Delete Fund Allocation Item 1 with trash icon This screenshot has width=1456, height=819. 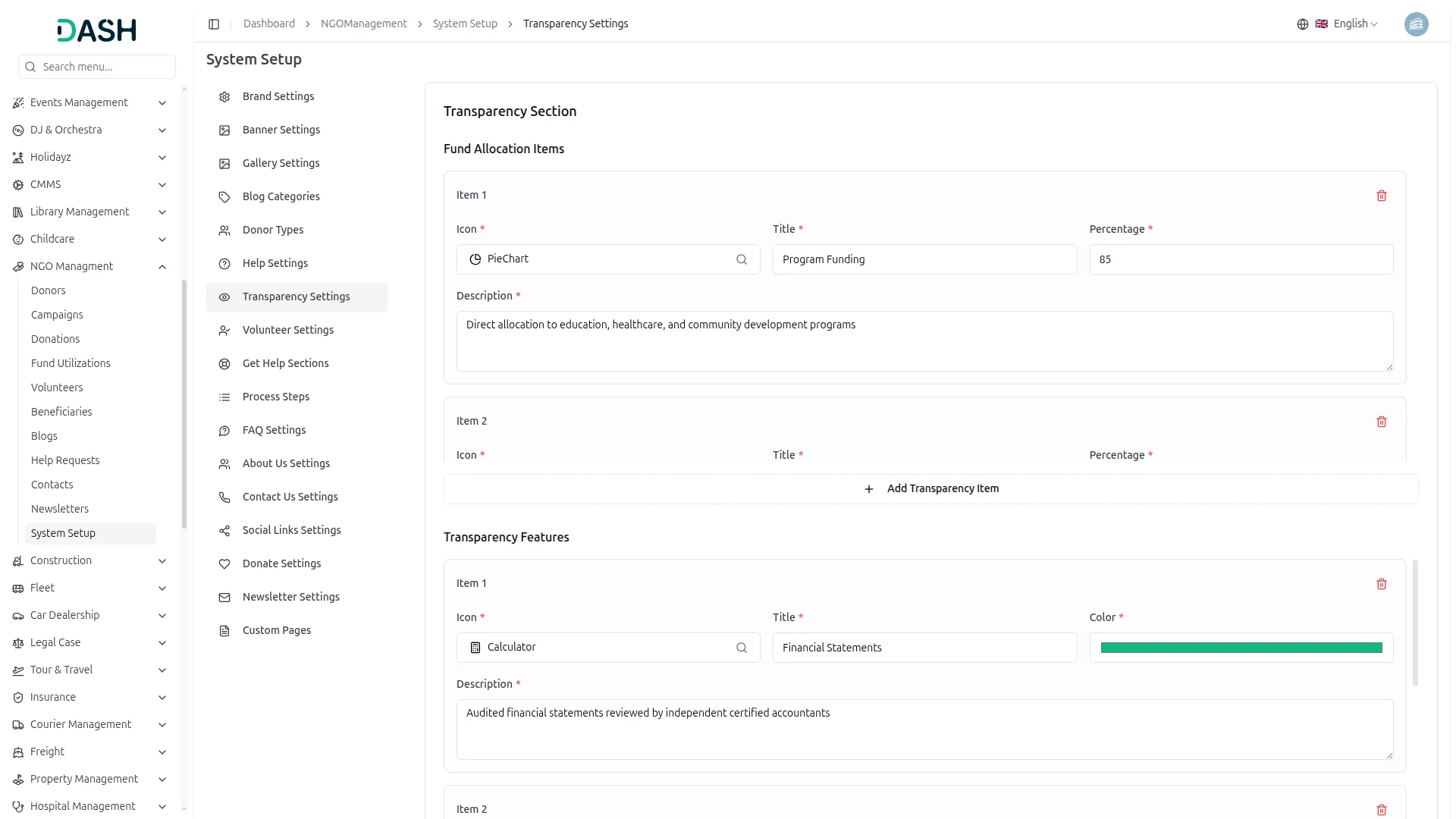pos(1381,196)
